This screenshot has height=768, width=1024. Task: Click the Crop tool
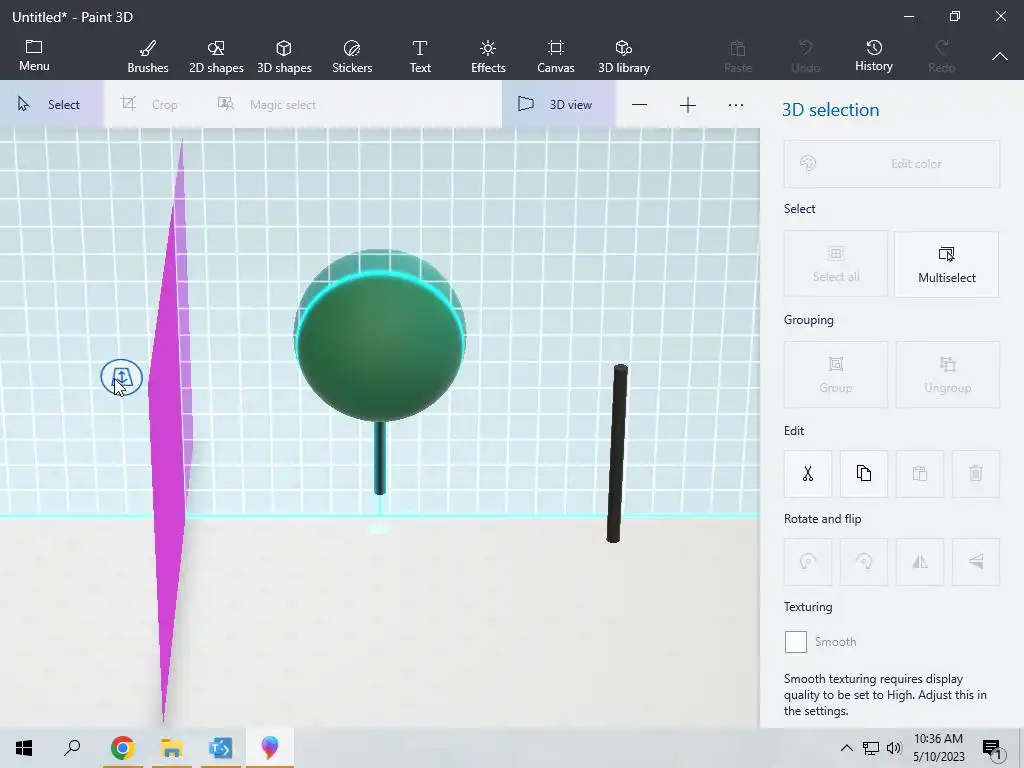tap(150, 104)
